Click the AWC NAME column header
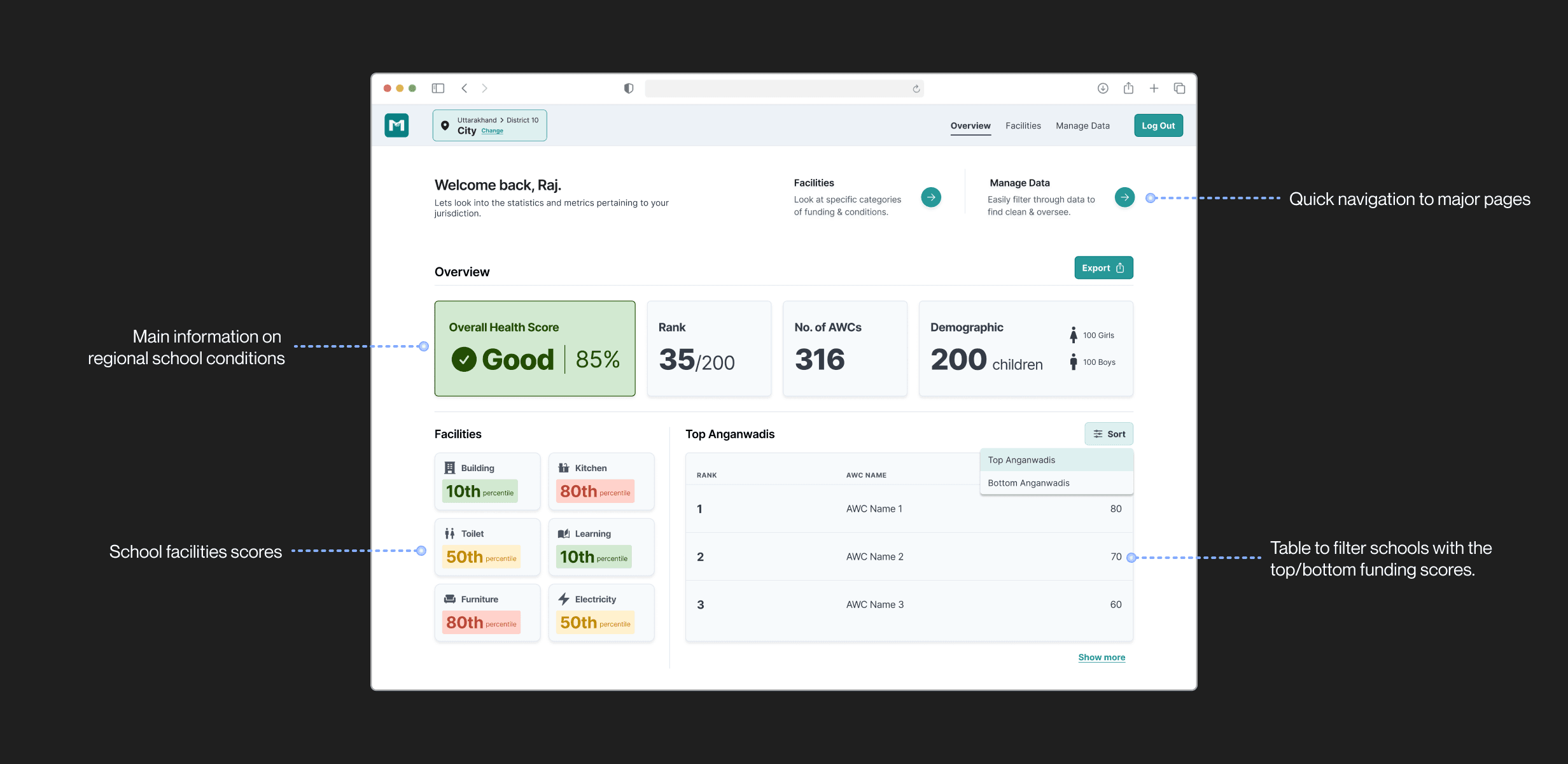1568x764 pixels. pos(866,476)
